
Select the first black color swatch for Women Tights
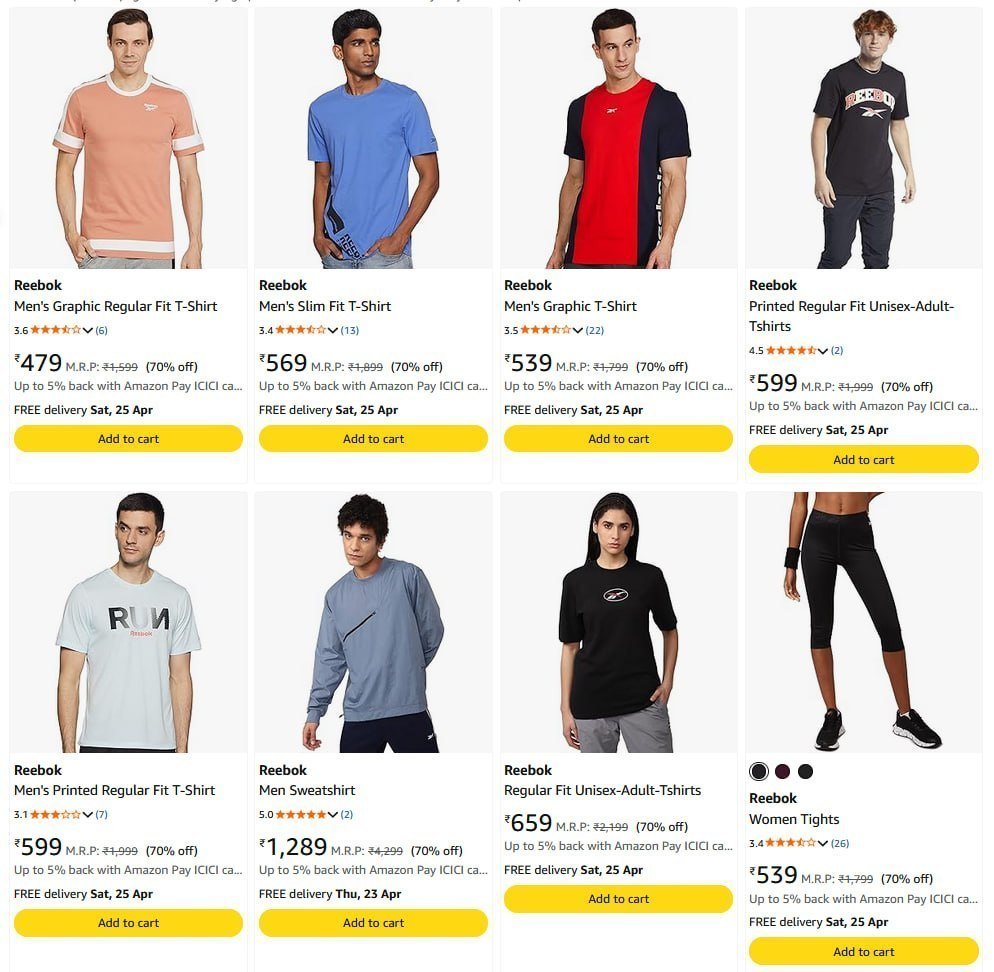[759, 771]
